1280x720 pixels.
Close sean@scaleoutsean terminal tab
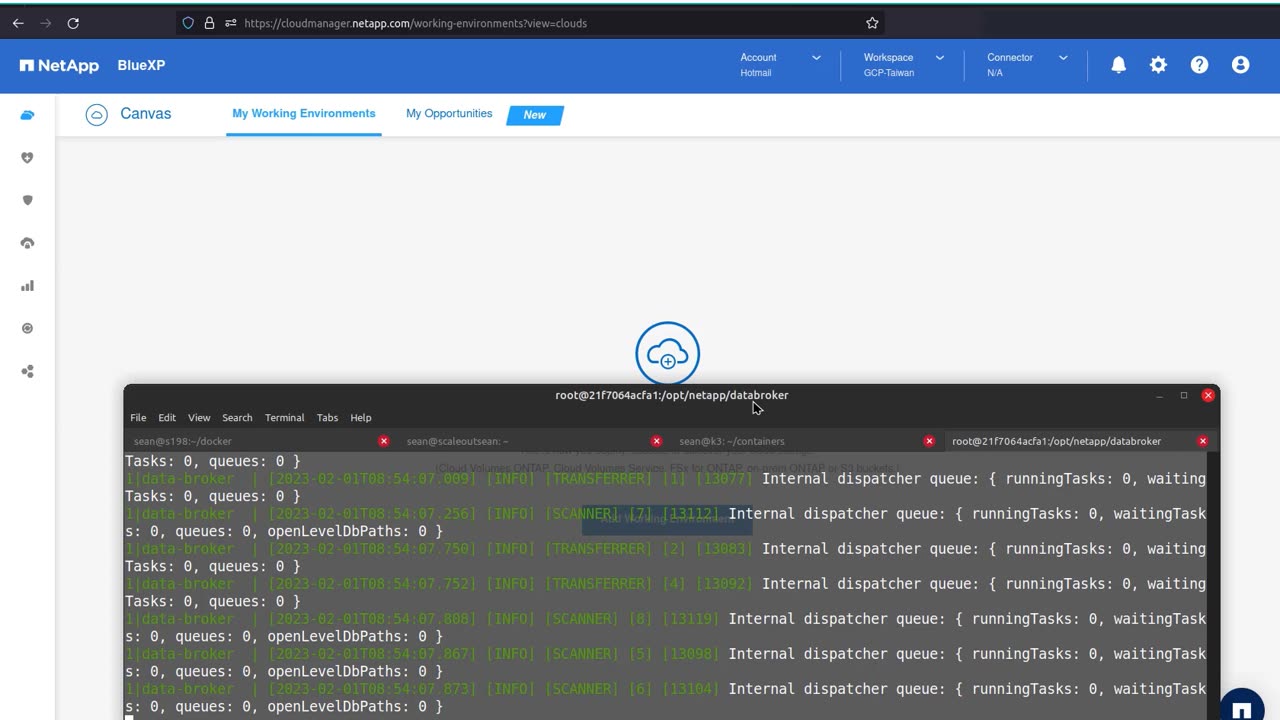coord(656,441)
